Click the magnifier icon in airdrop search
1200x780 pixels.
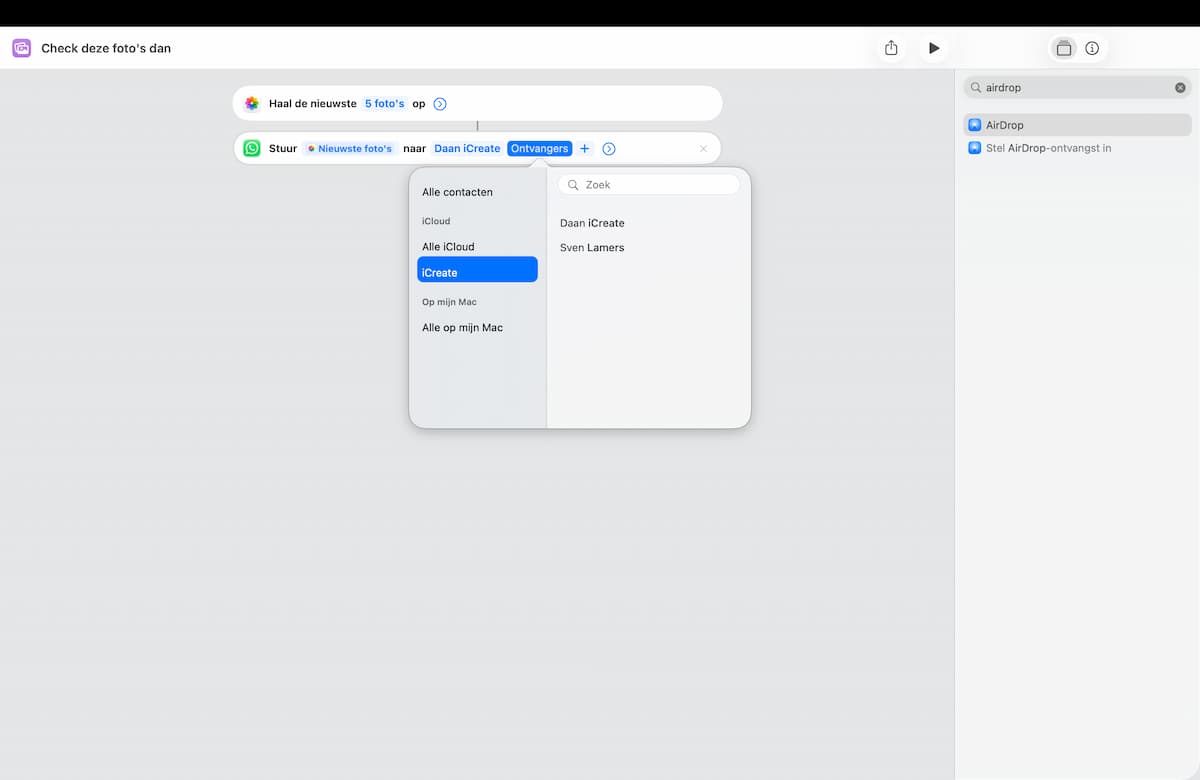click(976, 88)
